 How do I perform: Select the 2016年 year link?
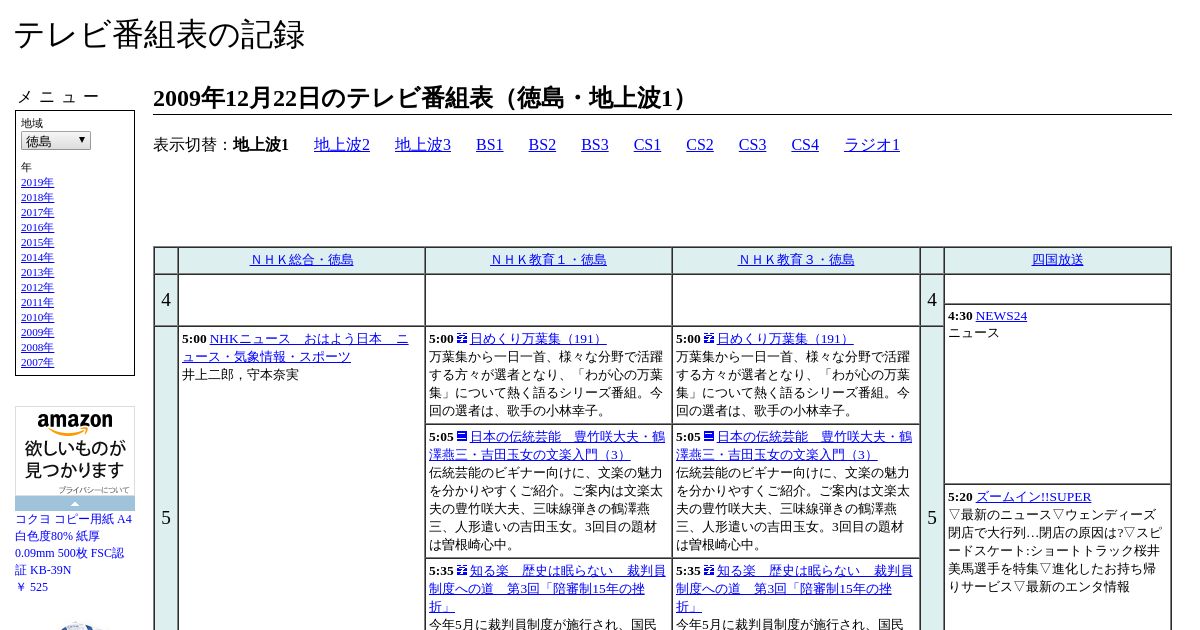37,227
